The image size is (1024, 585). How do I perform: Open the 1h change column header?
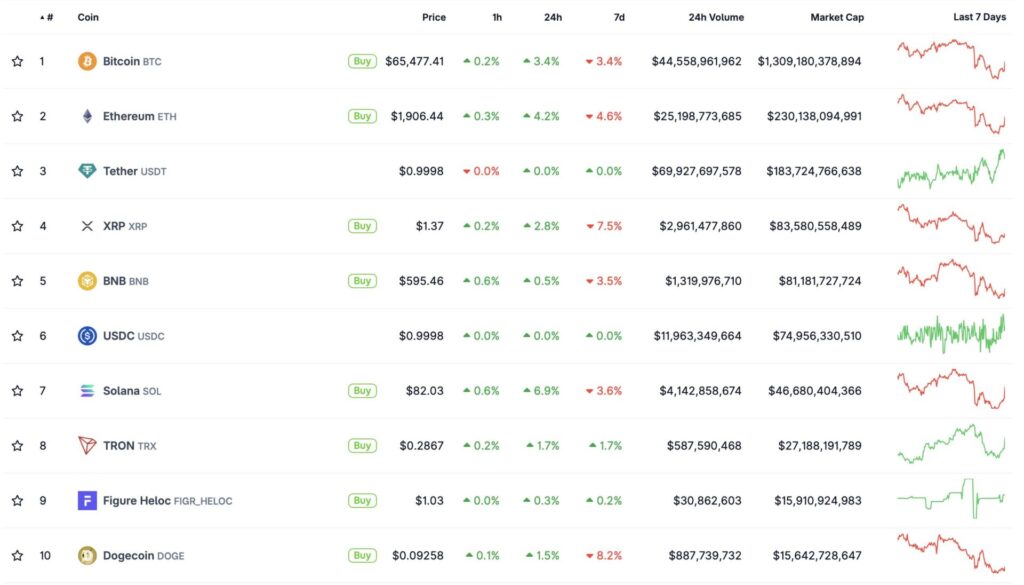pyautogui.click(x=496, y=17)
